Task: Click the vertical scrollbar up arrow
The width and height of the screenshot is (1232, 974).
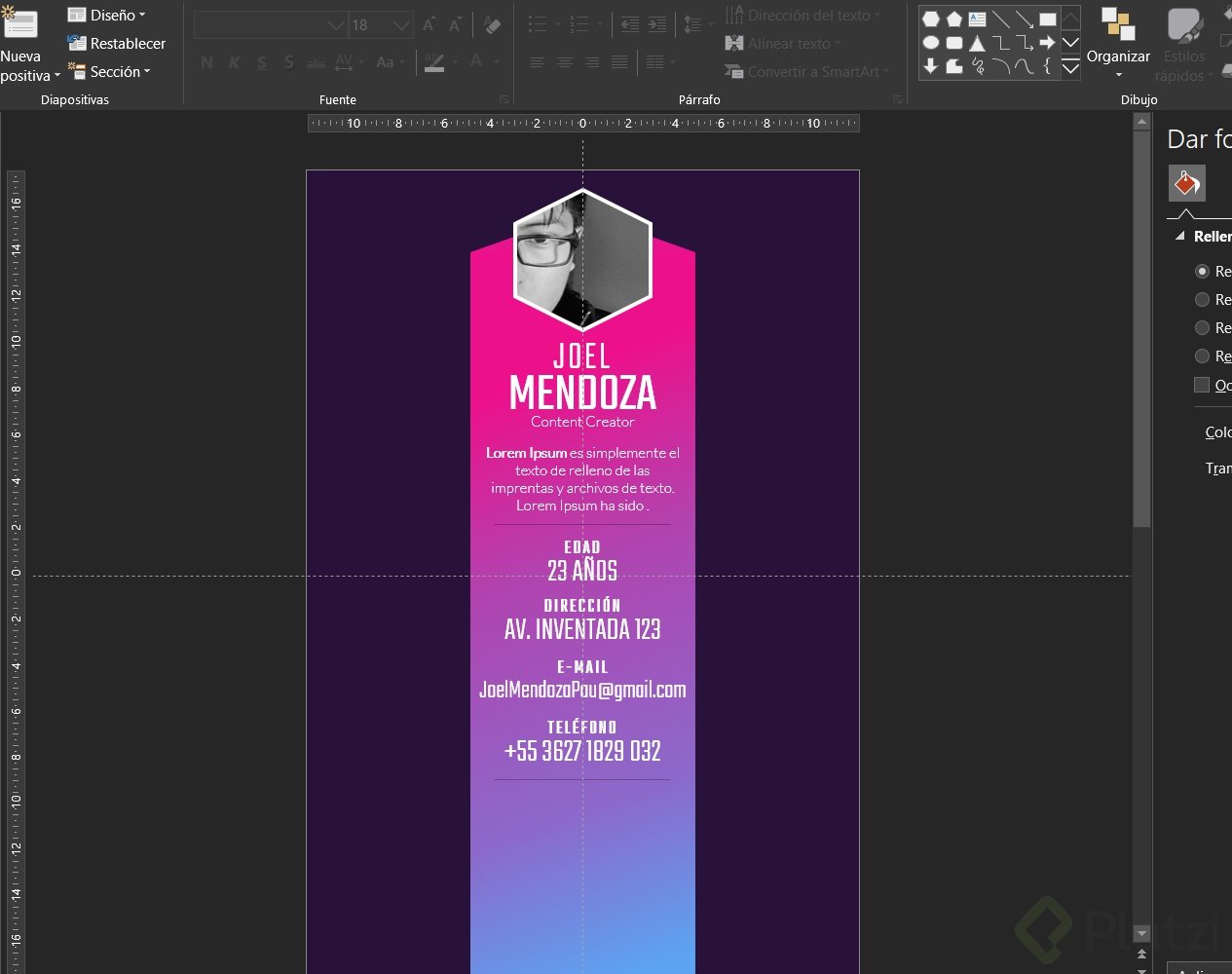Action: coord(1142,122)
